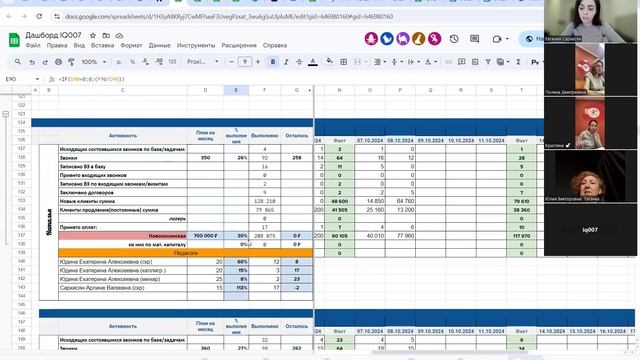Open the 100% zoom dropdown

[93, 62]
